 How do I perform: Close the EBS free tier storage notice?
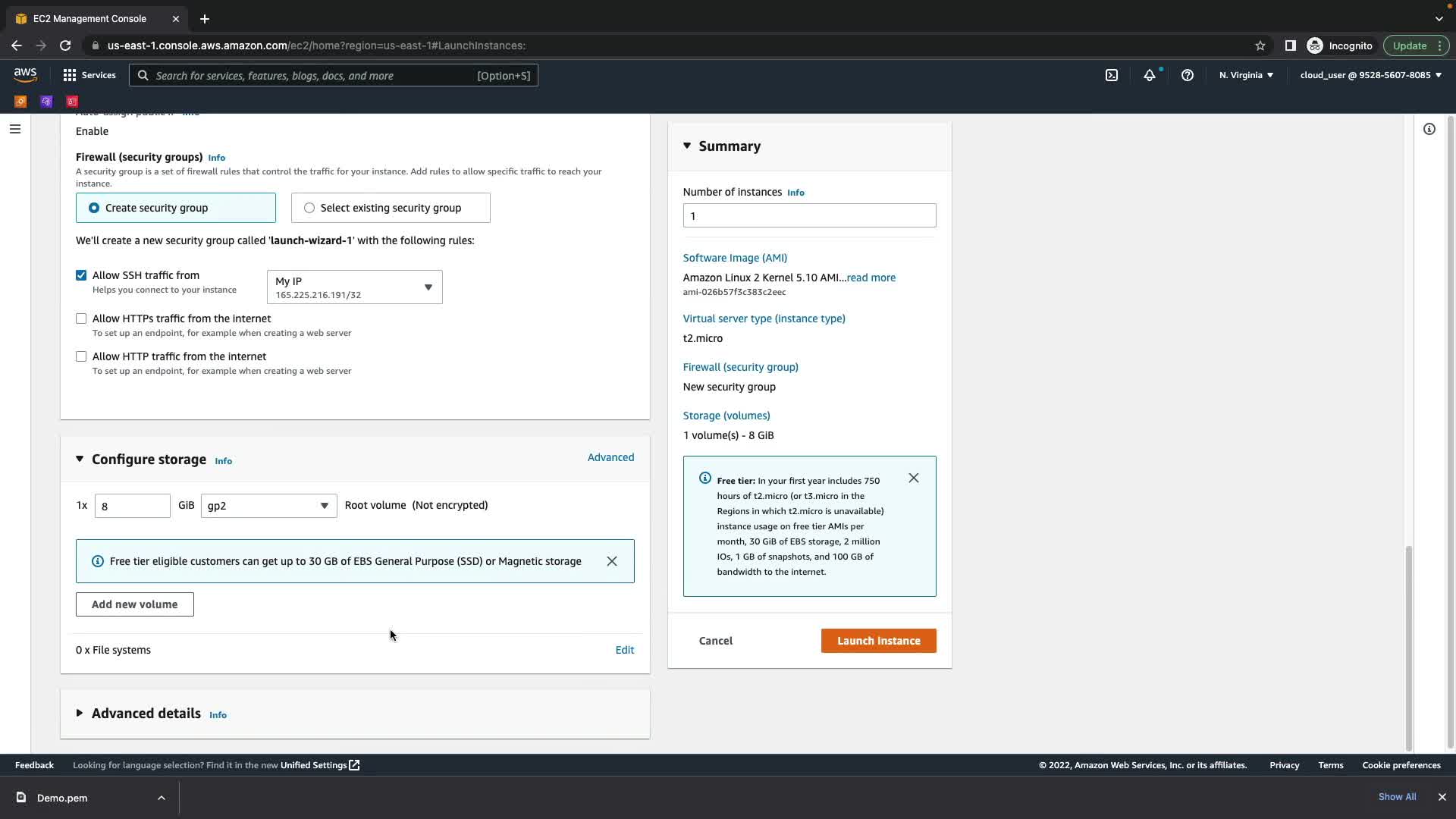click(x=612, y=561)
